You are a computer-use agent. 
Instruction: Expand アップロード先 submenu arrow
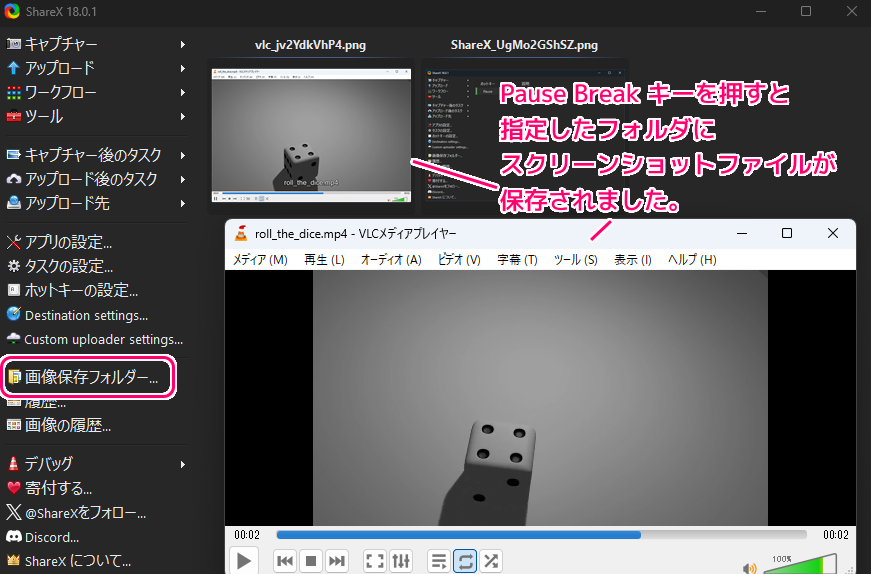(x=183, y=203)
